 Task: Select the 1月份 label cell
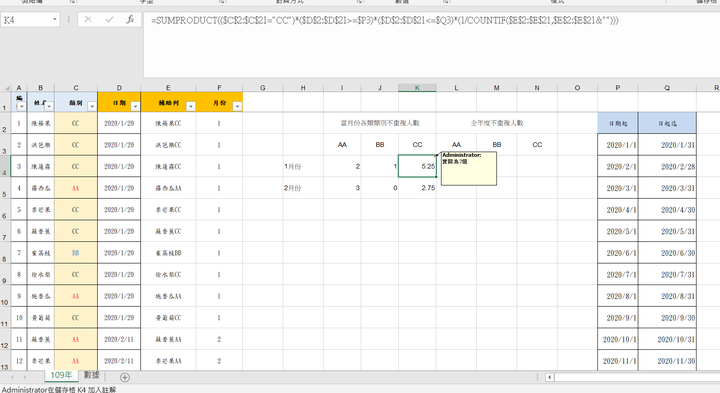click(x=303, y=166)
